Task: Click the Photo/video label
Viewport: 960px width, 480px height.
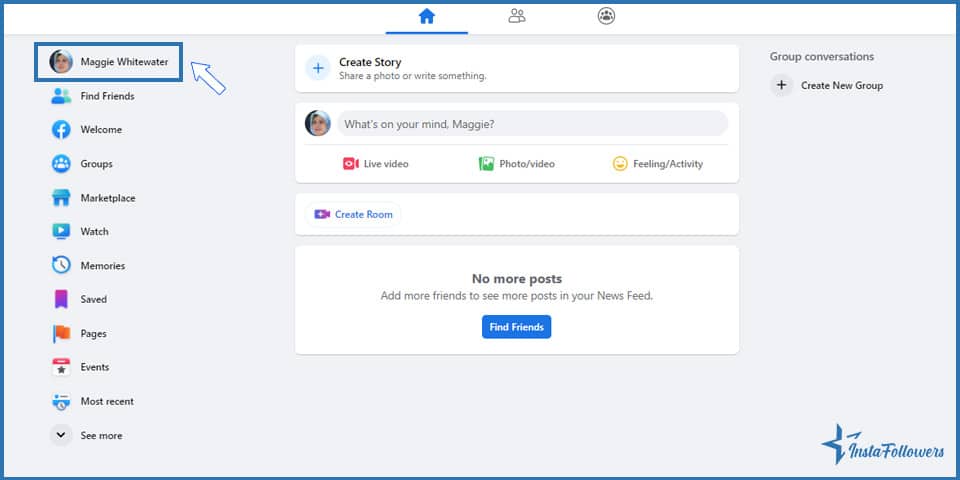Action: click(527, 164)
